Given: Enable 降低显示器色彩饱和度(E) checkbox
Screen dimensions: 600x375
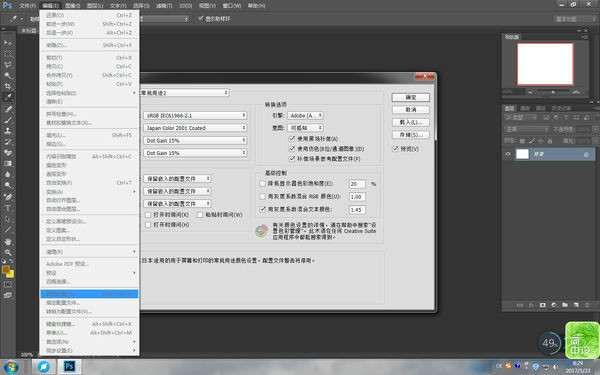Looking at the screenshot, I should [262, 184].
